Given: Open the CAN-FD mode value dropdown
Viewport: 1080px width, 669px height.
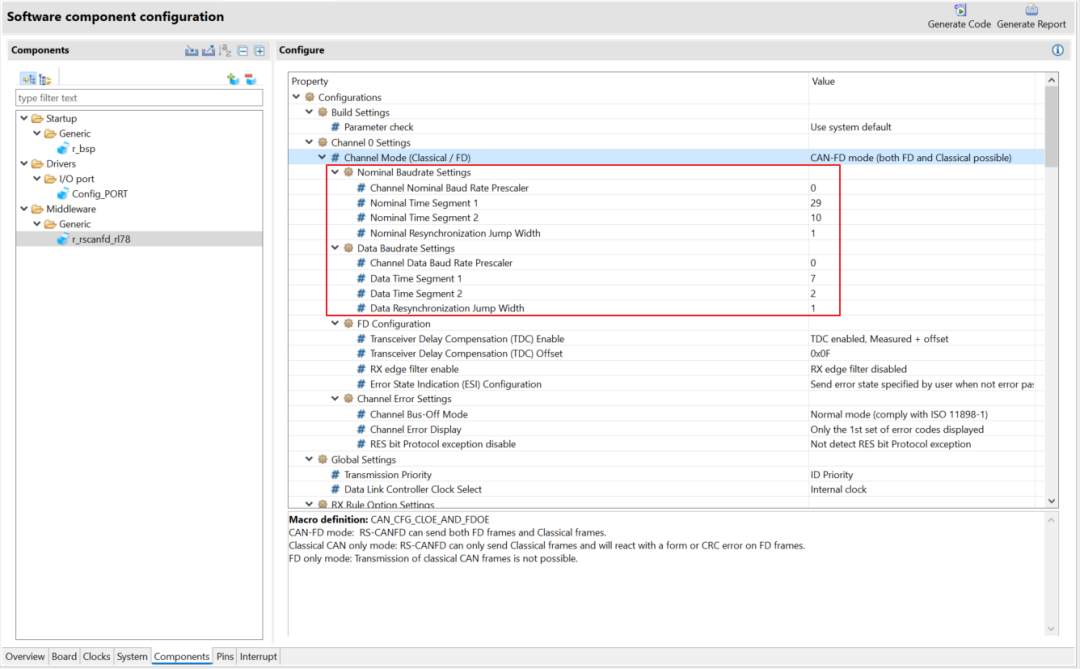Looking at the screenshot, I should tap(911, 158).
